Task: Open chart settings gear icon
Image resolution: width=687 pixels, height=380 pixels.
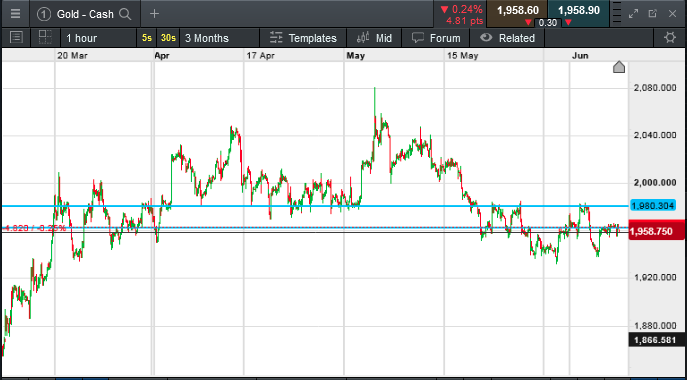Action: point(669,38)
